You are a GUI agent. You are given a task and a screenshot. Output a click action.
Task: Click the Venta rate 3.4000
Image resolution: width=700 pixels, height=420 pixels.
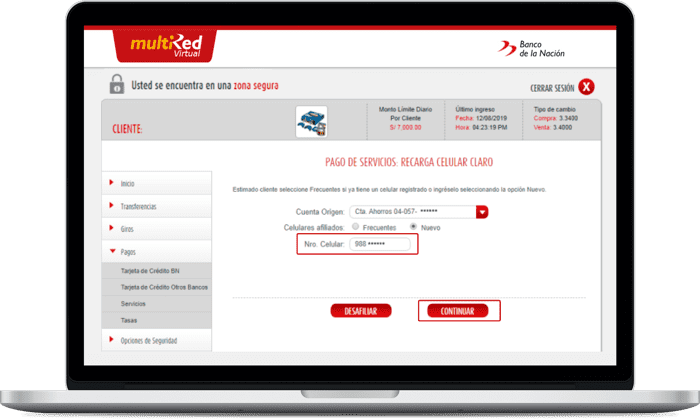point(562,127)
